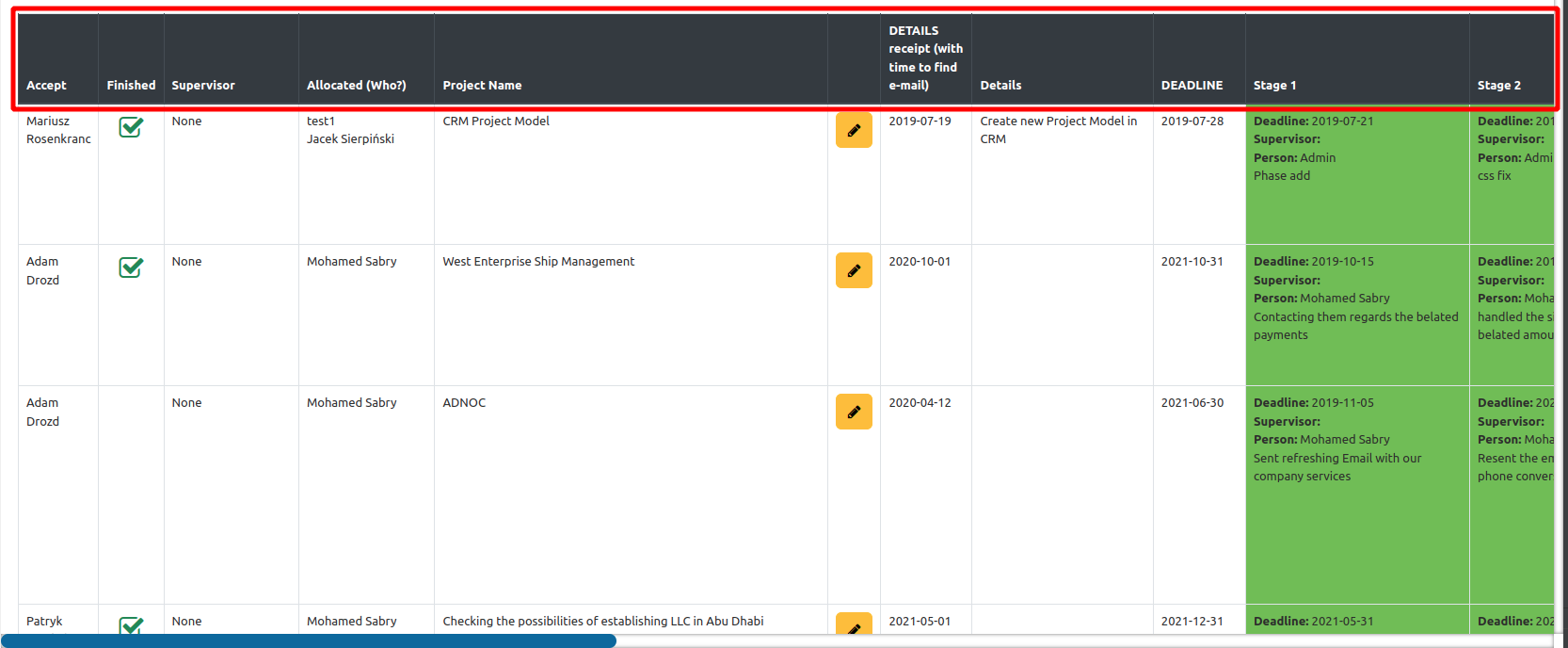Click the Stage 2 column header
Image resolution: width=1568 pixels, height=648 pixels.
(x=1498, y=85)
